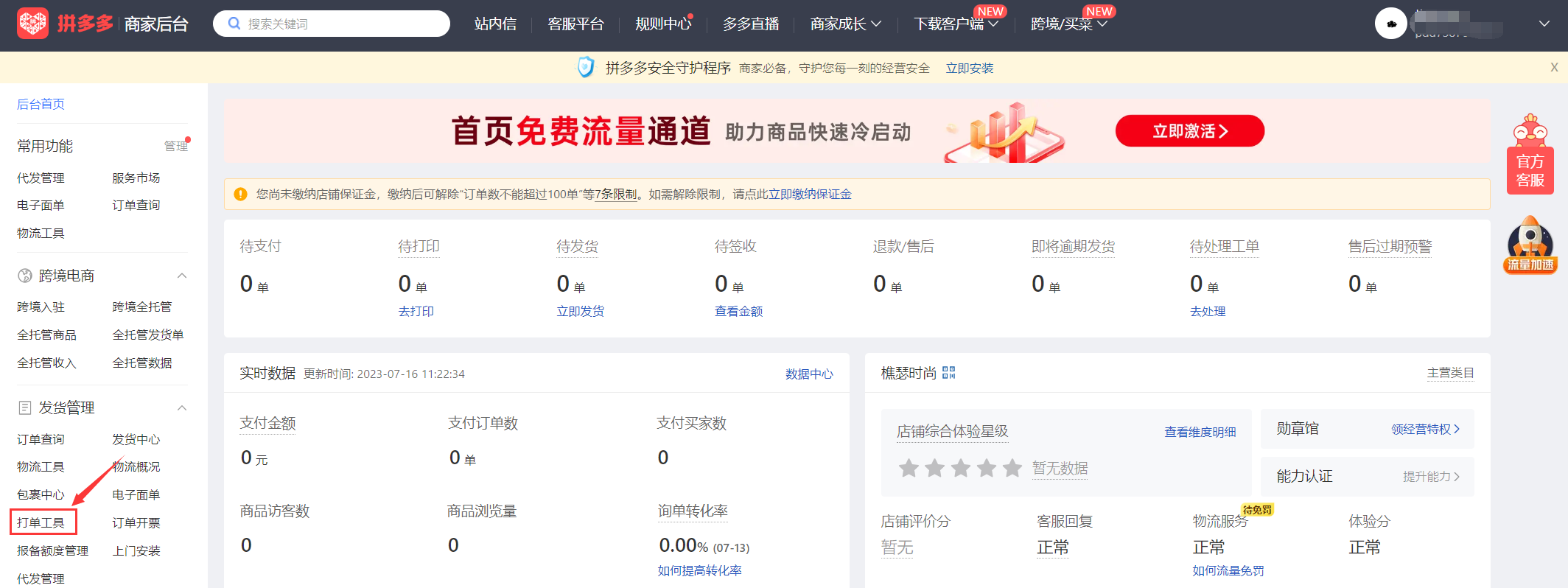1568x588 pixels.
Task: Click 管理 next to 常用功能
Action: (175, 146)
